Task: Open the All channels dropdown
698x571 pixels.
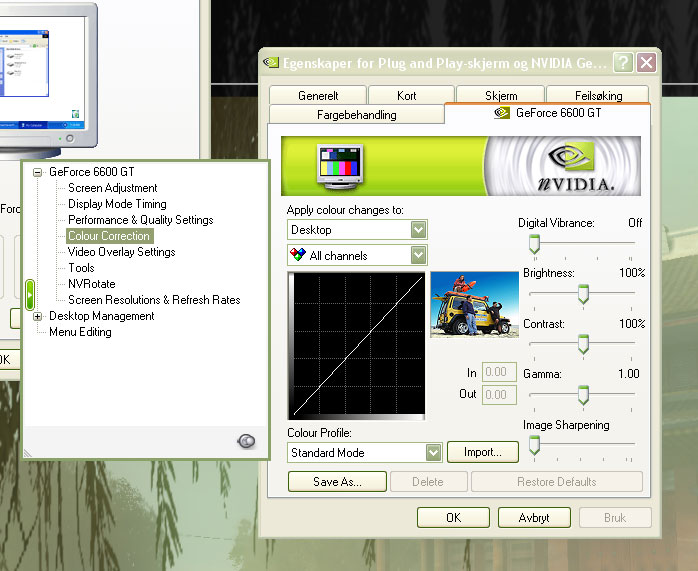Action: coord(418,255)
